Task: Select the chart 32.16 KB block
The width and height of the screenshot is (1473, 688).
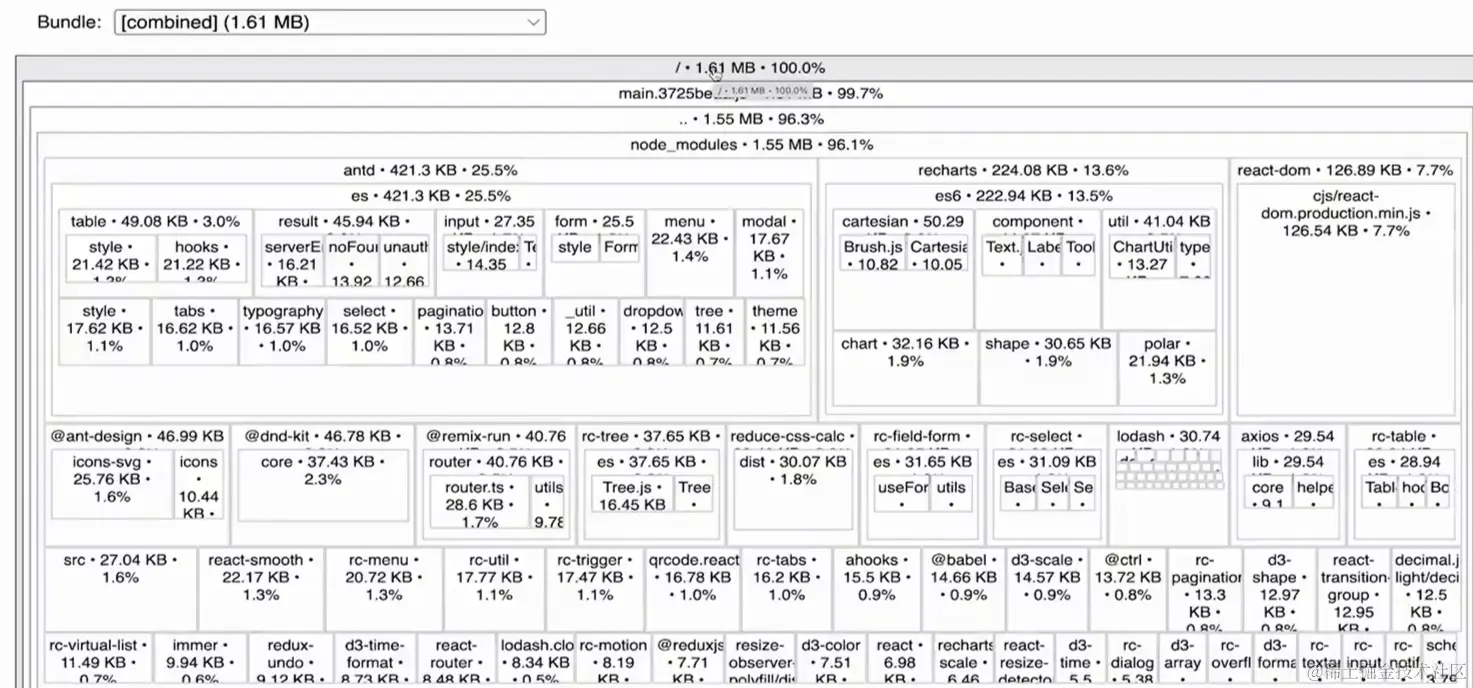Action: point(905,368)
